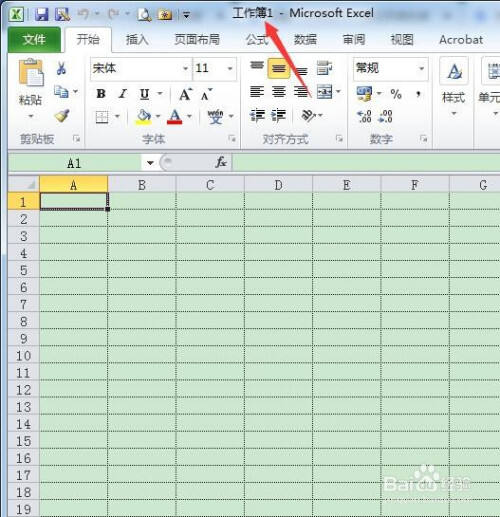
Task: Click the Copy icon
Action: coord(61,91)
